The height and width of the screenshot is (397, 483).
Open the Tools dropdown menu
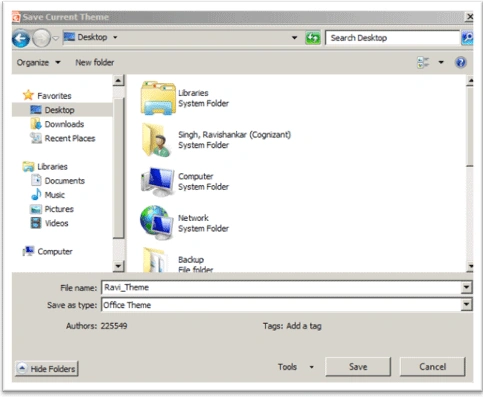[x=296, y=367]
